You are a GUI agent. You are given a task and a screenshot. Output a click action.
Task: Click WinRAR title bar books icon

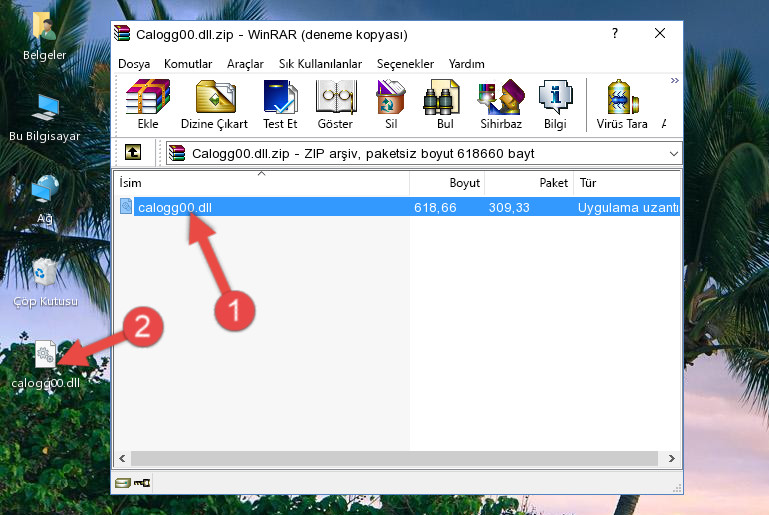pos(122,33)
